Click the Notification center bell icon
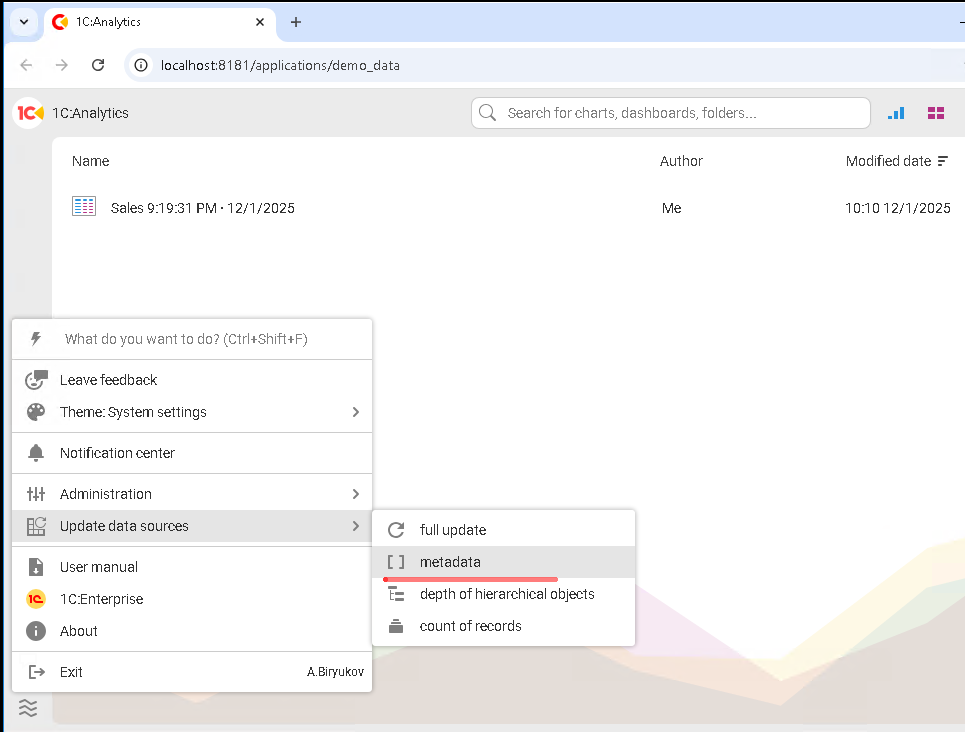 click(x=36, y=453)
